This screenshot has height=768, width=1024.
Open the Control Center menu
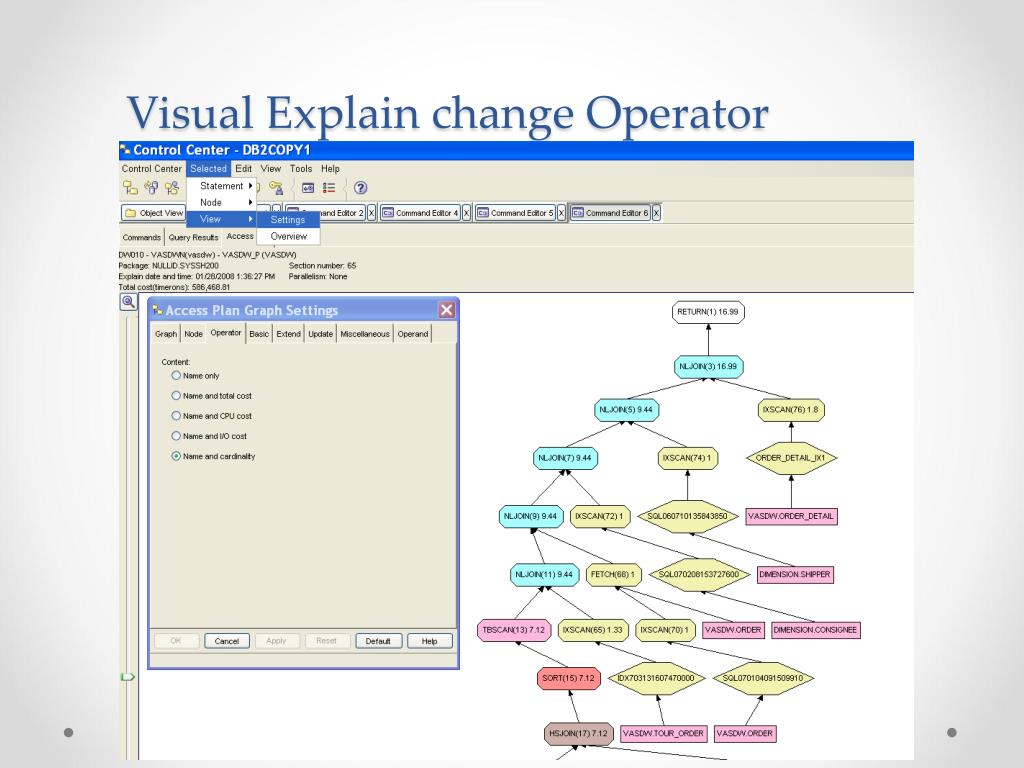(152, 168)
